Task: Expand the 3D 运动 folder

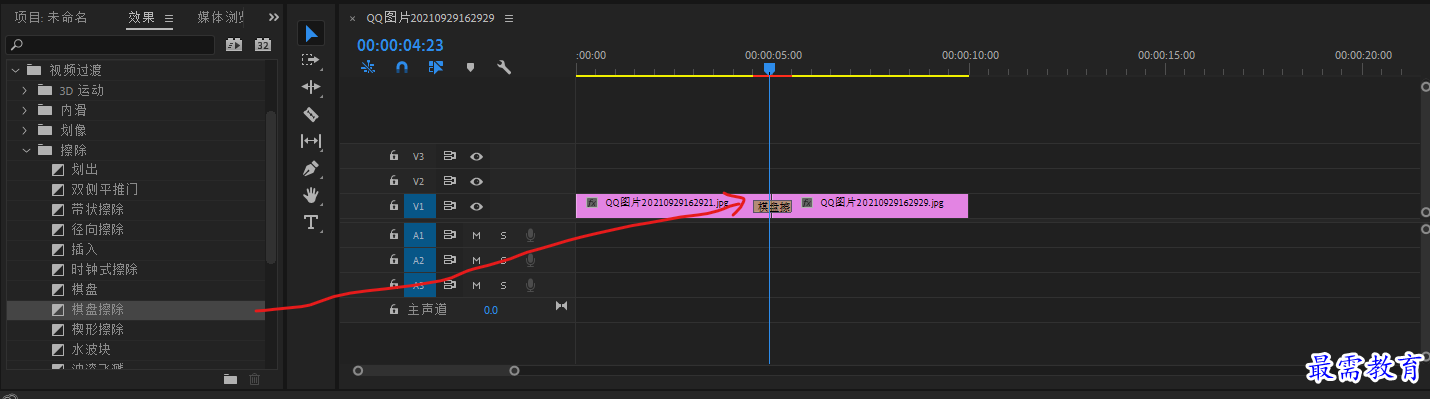Action: click(x=25, y=90)
